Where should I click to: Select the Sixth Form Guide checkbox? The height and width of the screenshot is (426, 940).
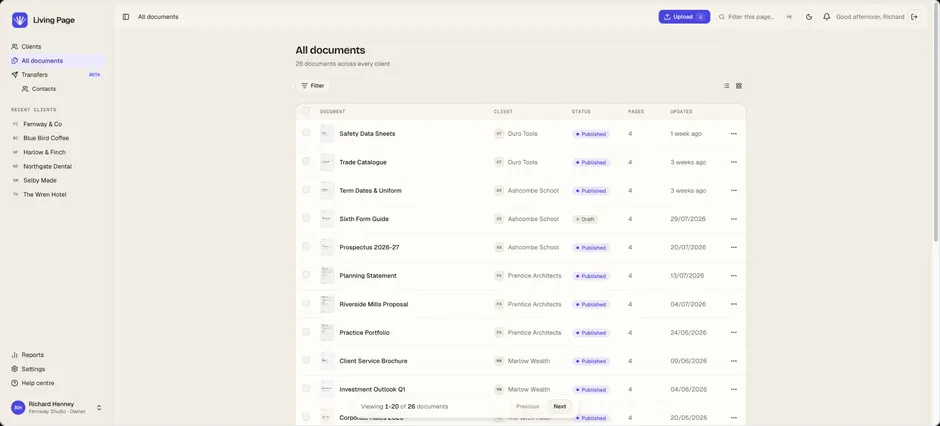pos(306,218)
